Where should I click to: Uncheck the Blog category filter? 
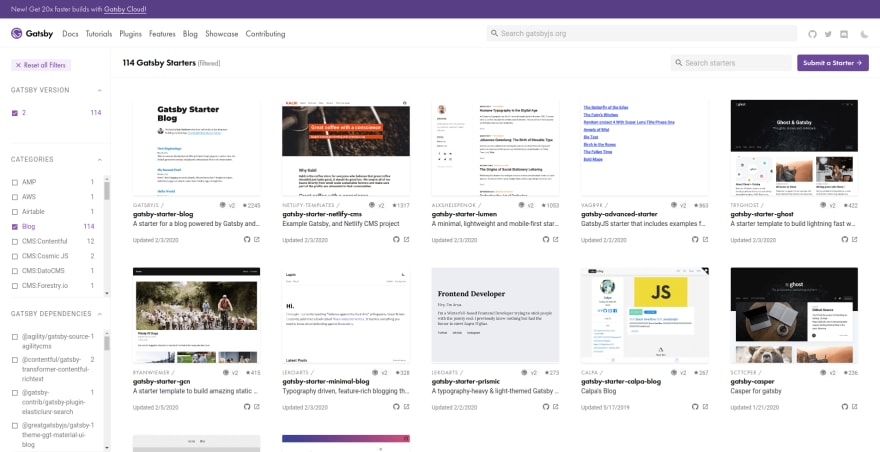click(15, 227)
